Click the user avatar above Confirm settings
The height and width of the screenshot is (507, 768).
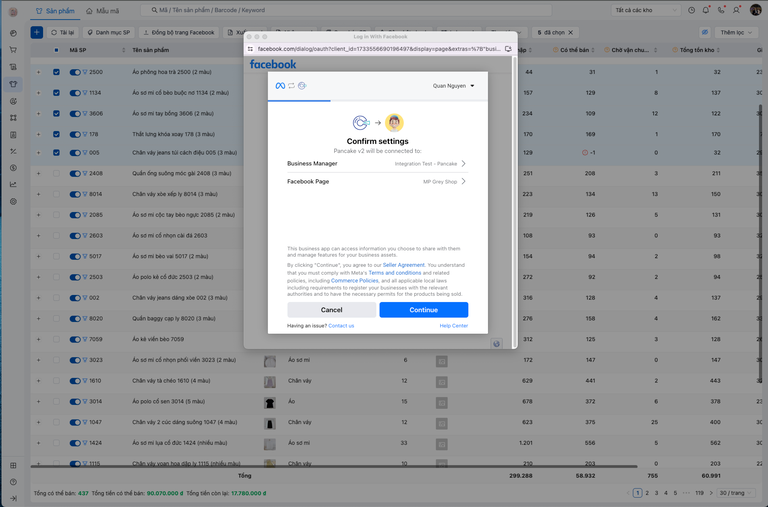click(x=394, y=123)
